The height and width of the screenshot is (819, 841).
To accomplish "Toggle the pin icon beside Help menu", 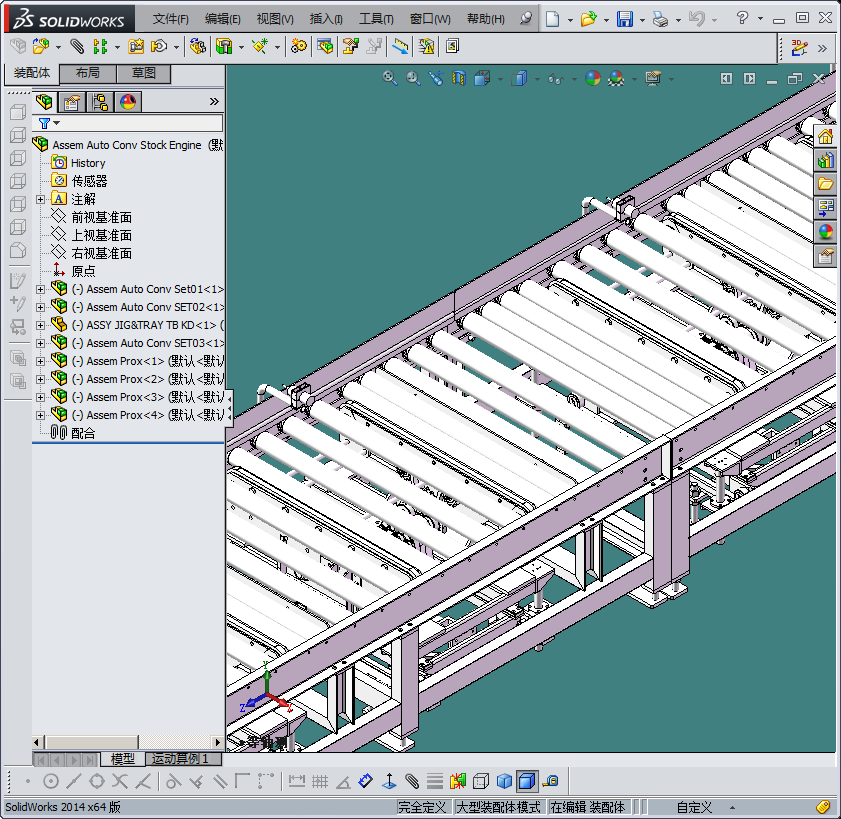I will [x=526, y=19].
